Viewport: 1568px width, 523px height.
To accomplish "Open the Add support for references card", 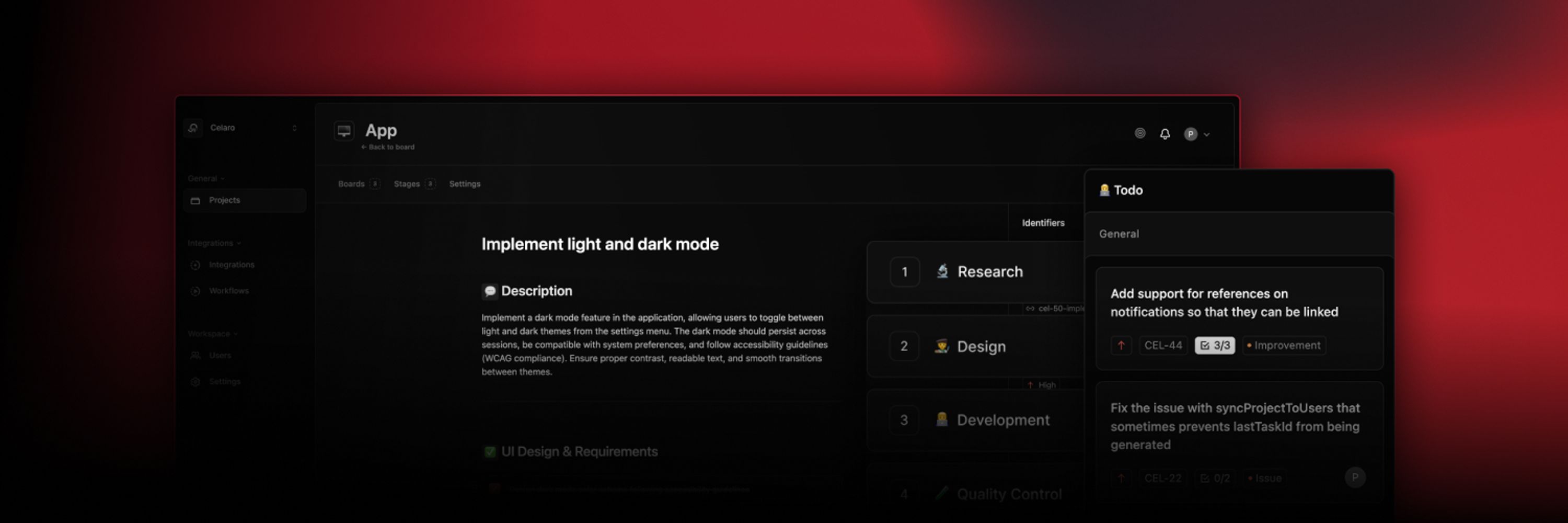I will point(1239,319).
